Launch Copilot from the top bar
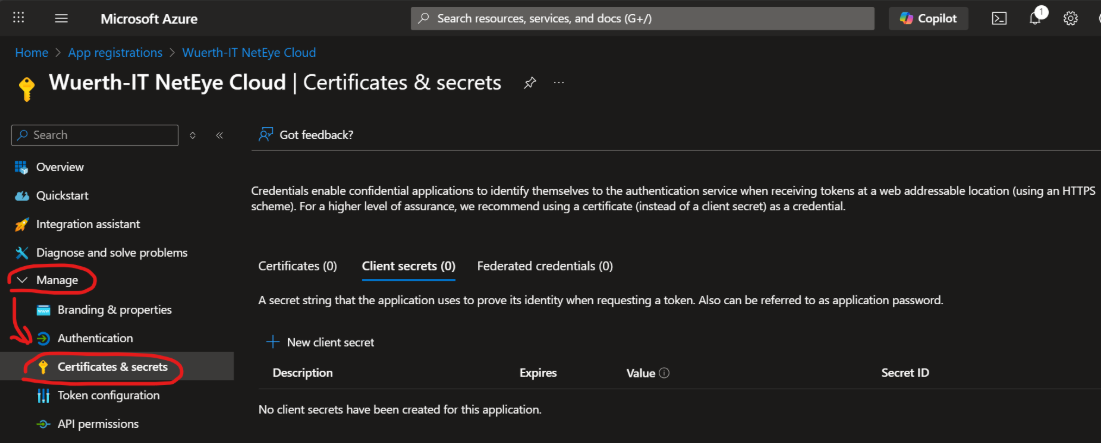This screenshot has width=1101, height=443. [928, 19]
